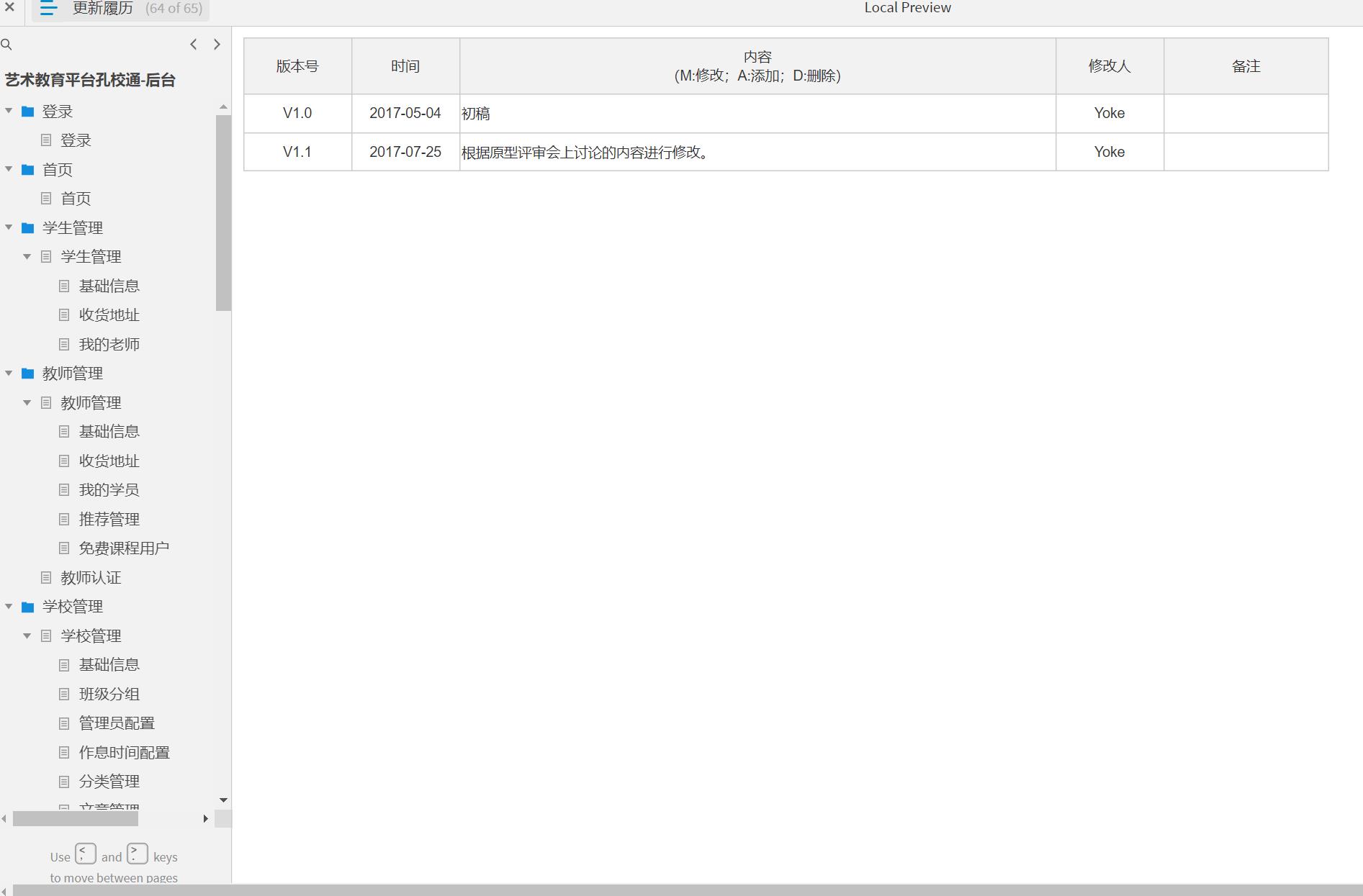The width and height of the screenshot is (1363, 896).
Task: Collapse the nested 学校管理 page node
Action: click(x=27, y=636)
